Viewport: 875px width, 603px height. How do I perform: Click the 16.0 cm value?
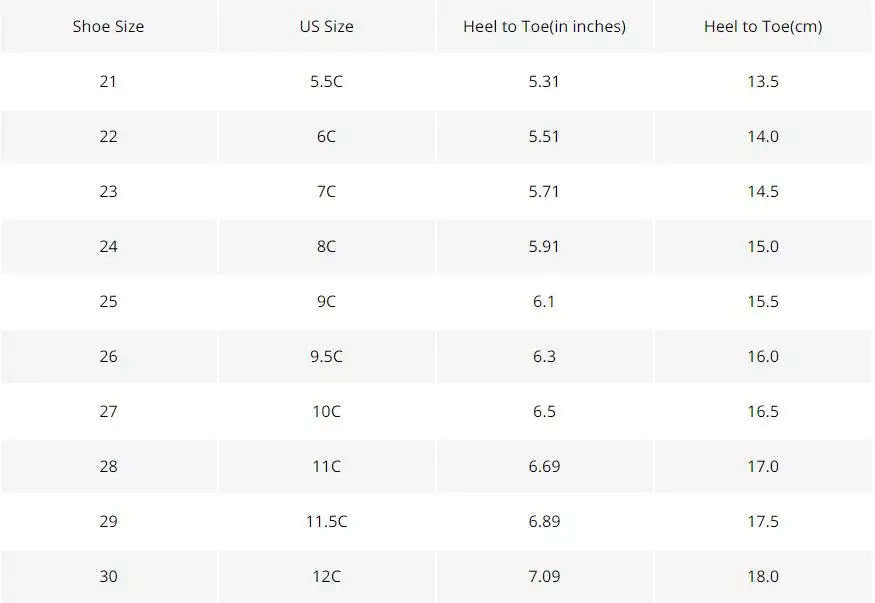(x=763, y=356)
